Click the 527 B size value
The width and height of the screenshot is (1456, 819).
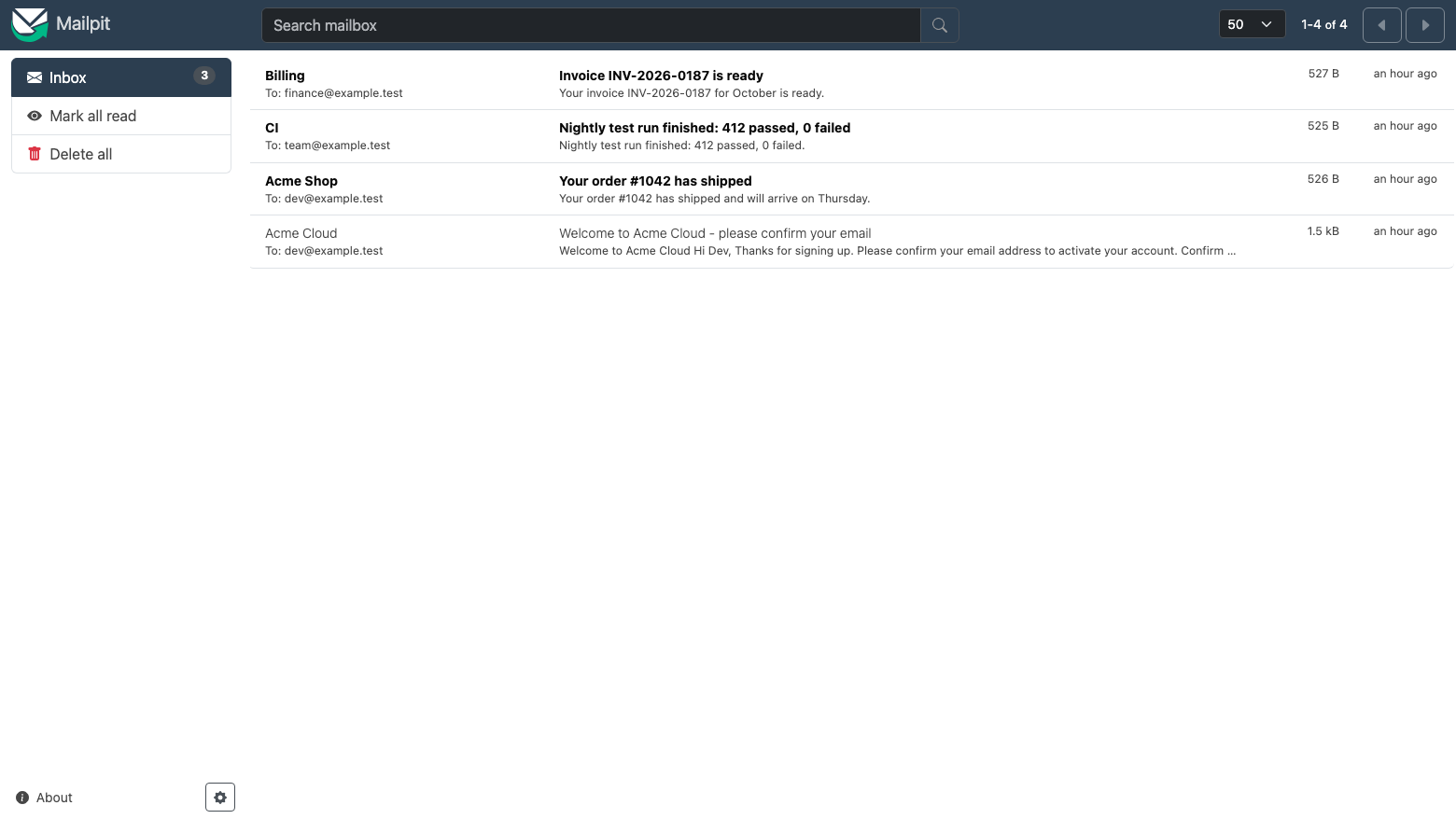pos(1323,74)
